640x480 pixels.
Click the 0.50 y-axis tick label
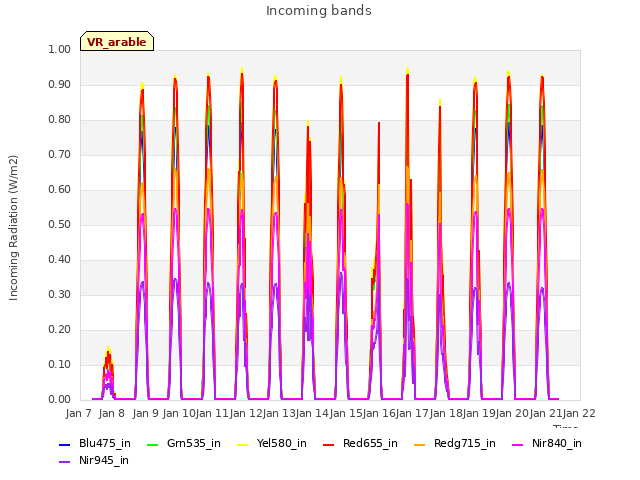(x=60, y=224)
